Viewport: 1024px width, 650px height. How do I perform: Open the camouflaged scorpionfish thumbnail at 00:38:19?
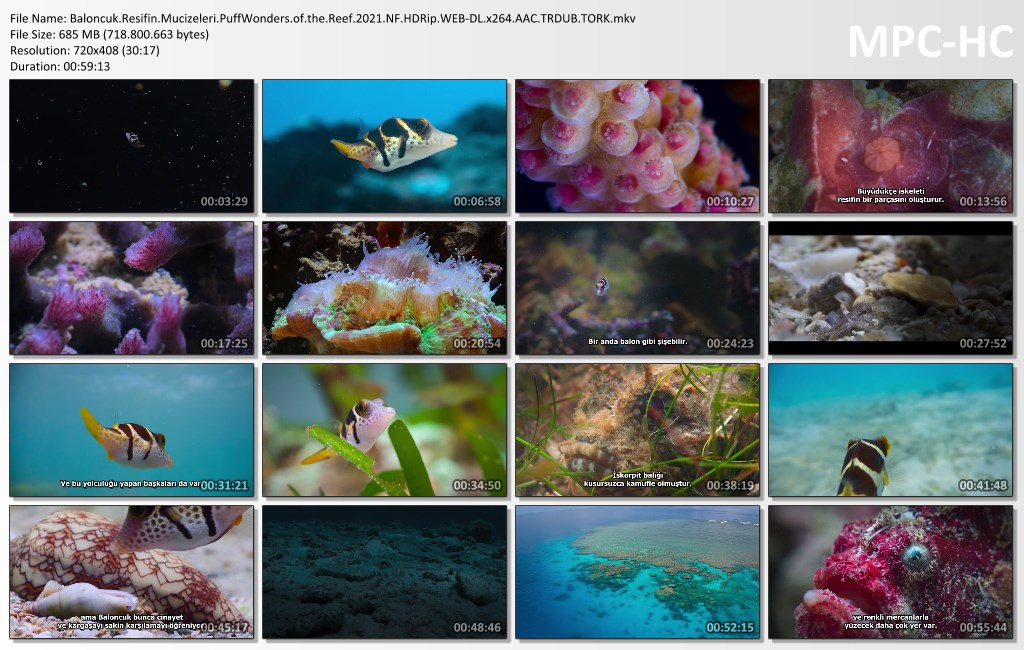(637, 430)
